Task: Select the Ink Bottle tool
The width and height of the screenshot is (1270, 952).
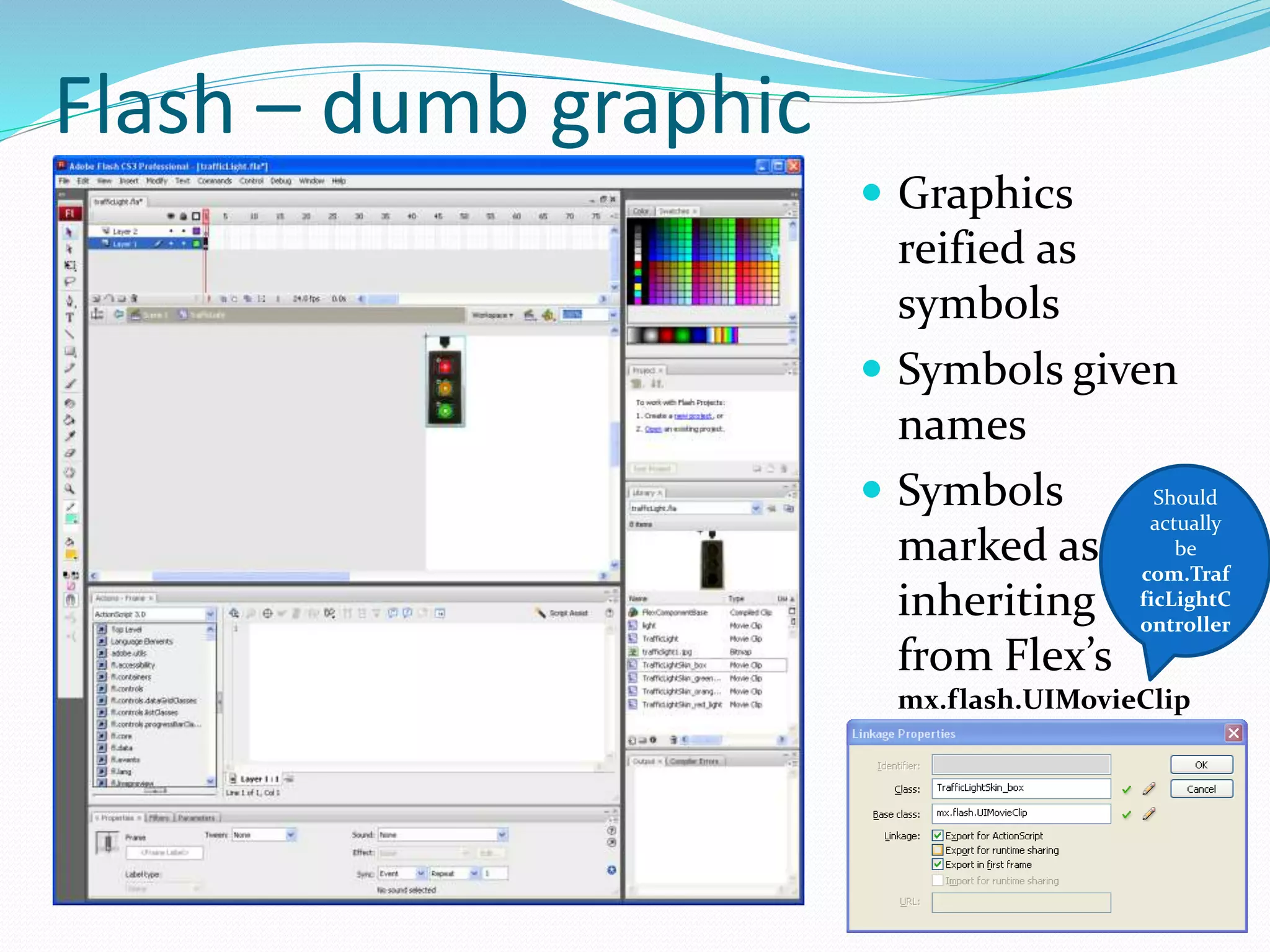Action: point(69,403)
